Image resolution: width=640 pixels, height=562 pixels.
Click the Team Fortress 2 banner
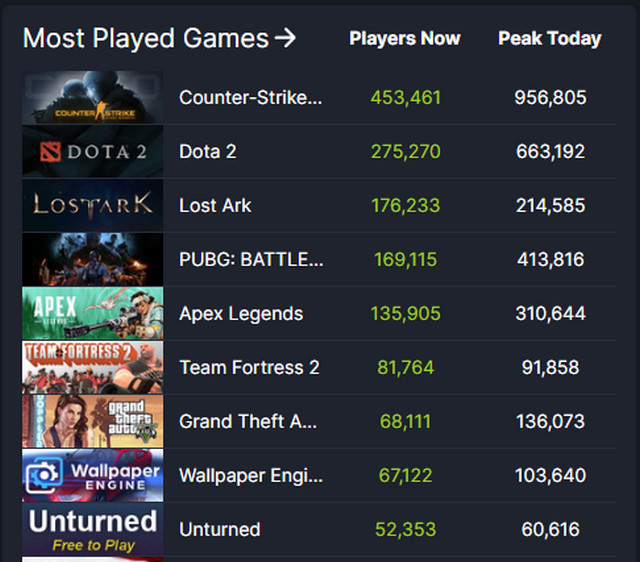pyautogui.click(x=93, y=367)
